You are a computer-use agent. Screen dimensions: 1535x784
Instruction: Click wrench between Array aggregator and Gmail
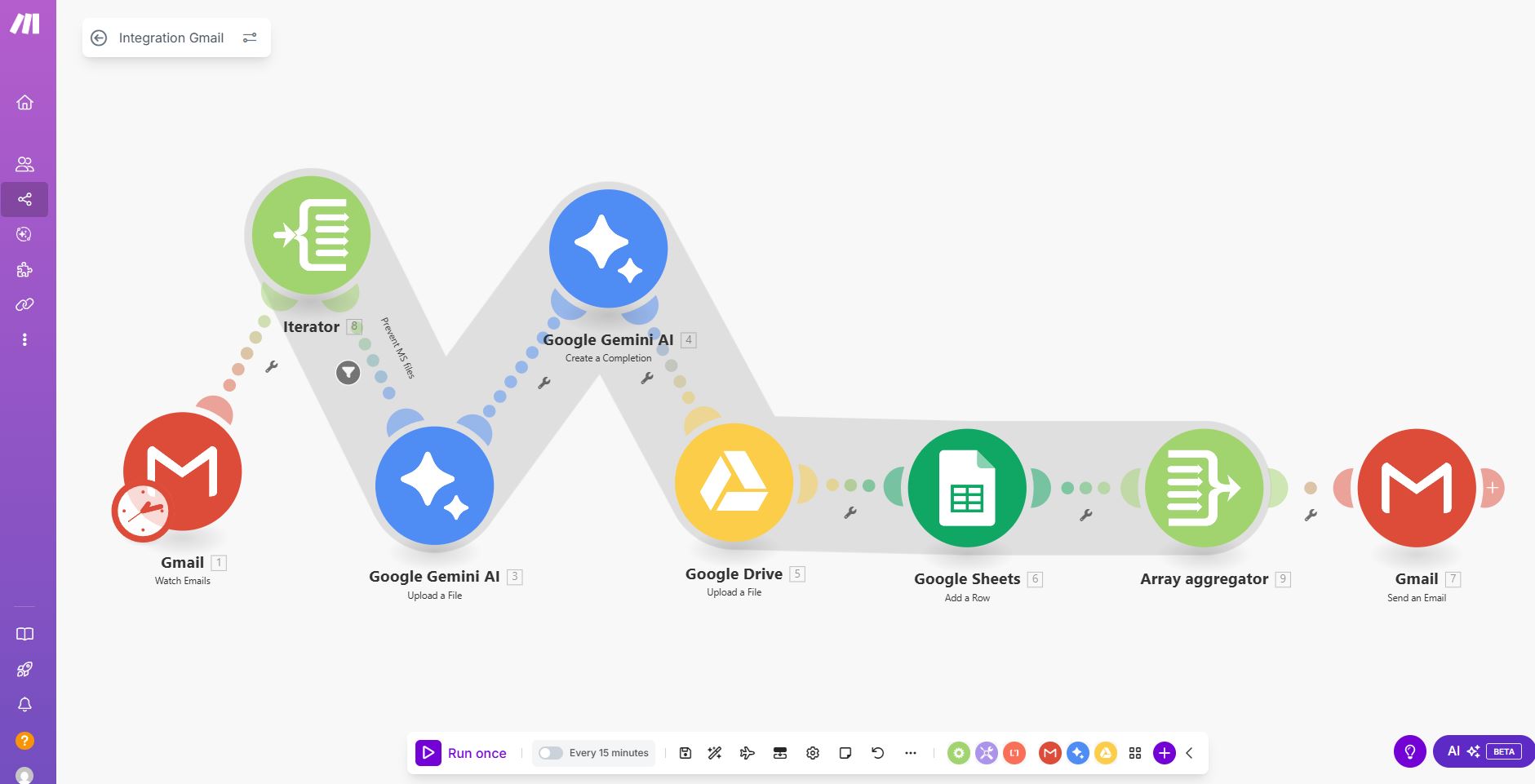click(x=1311, y=515)
